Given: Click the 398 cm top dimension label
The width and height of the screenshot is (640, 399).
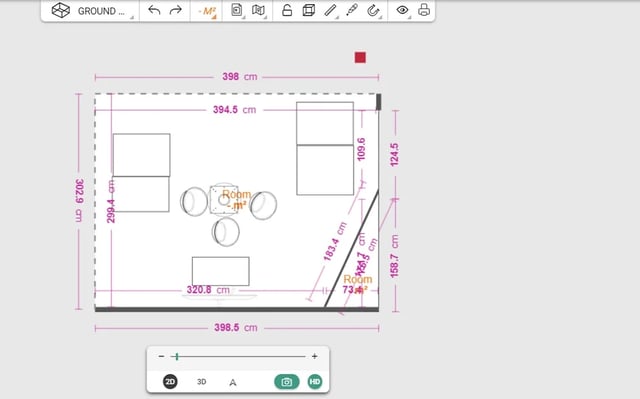Looking at the screenshot, I should coord(240,77).
